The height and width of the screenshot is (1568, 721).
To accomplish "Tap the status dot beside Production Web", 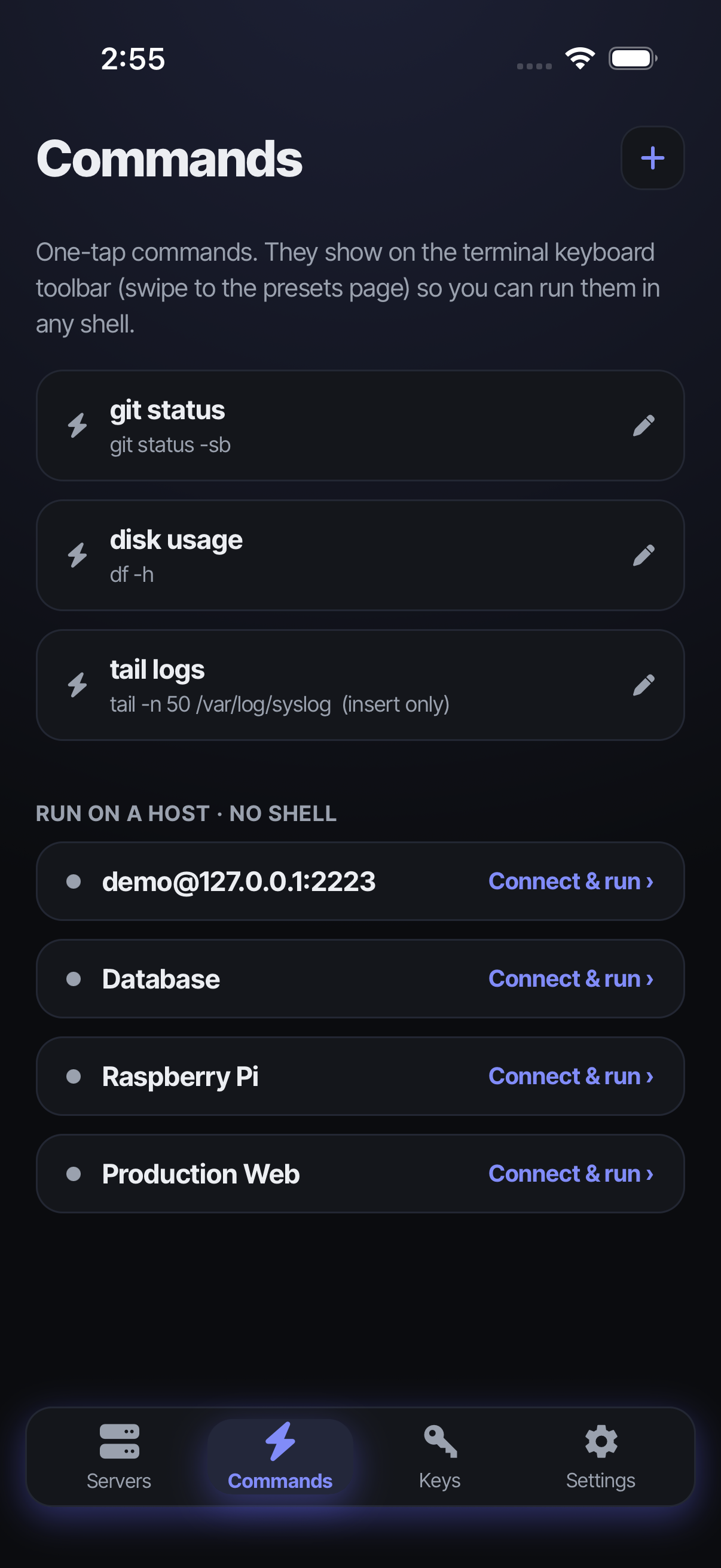I will pyautogui.click(x=74, y=1173).
